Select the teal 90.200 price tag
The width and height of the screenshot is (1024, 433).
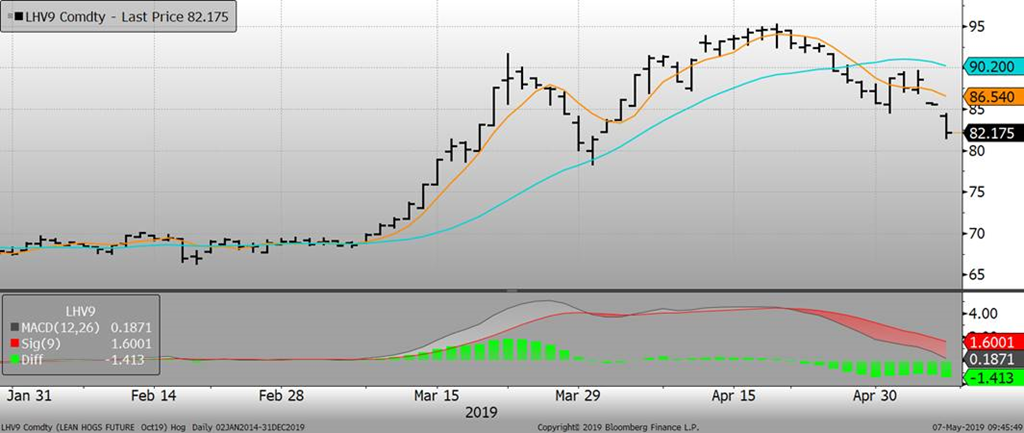click(991, 67)
